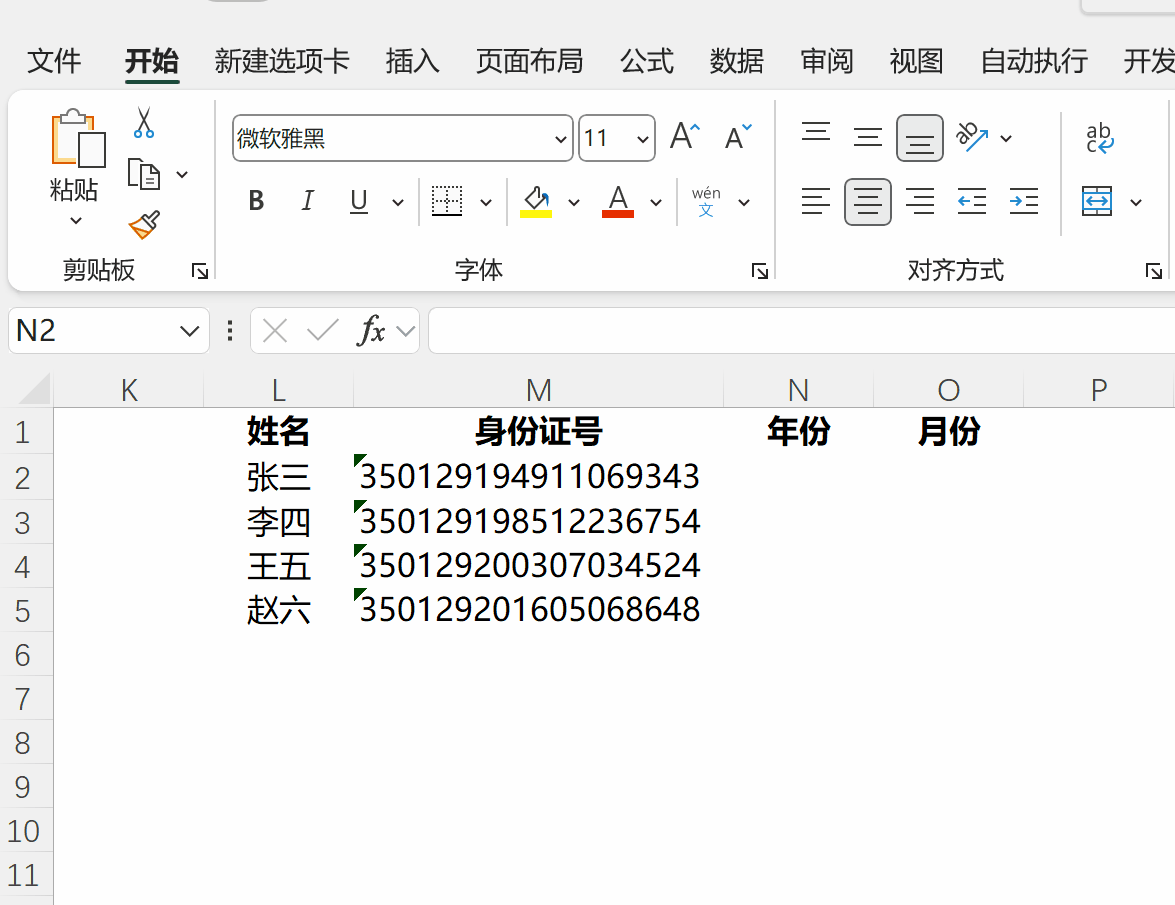Decrease font size with small A

738,137
